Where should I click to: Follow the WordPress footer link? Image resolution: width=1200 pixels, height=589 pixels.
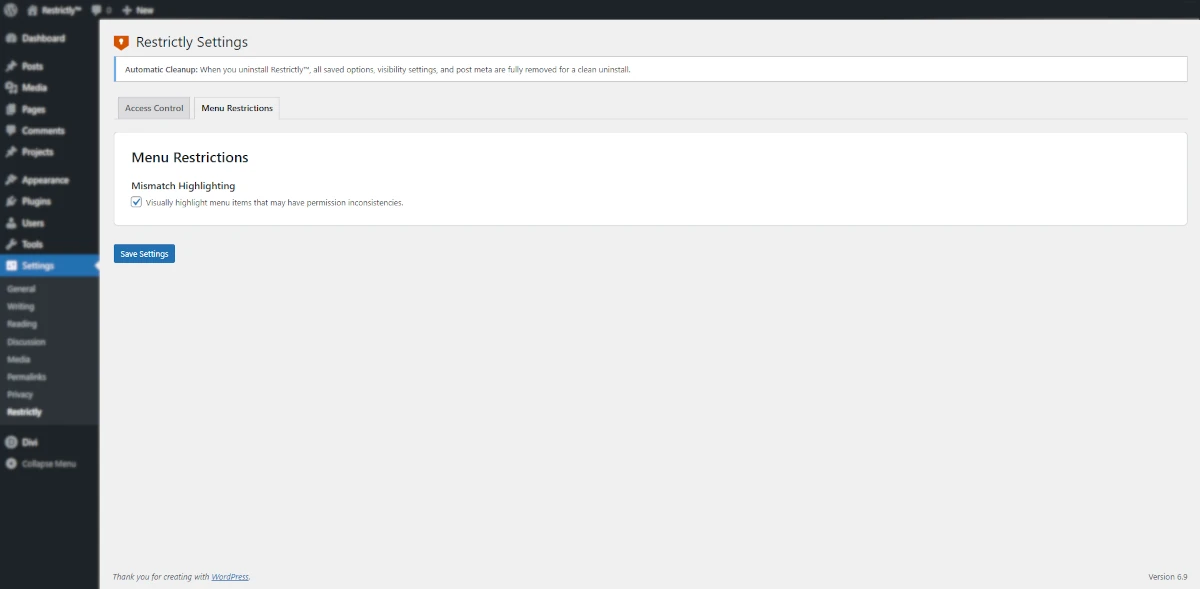(230, 577)
